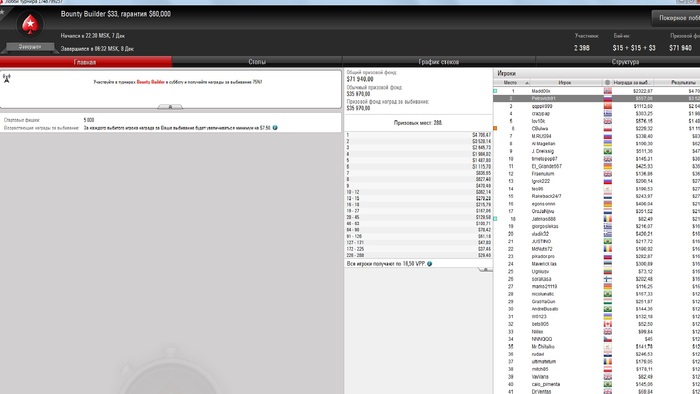The height and width of the screenshot is (394, 700).
Task: Click the Russian flag in Petrovich91 row
Action: (607, 99)
